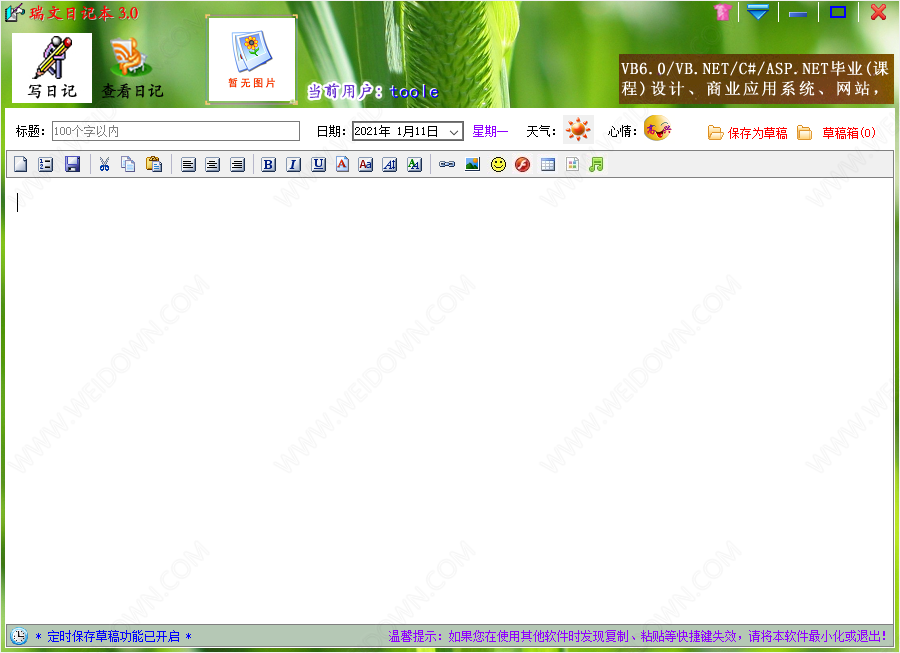Viewport: 900px width, 653px height.
Task: Select the 写日记 tab
Action: pos(52,69)
